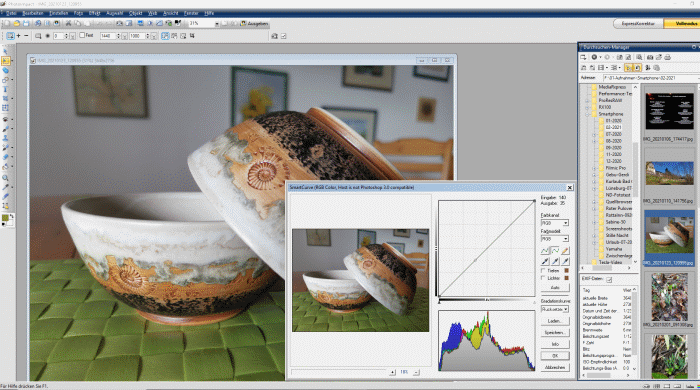Image resolution: width=700 pixels, height=390 pixels.
Task: Select the 02-2021 folder in the tree
Action: 613,127
